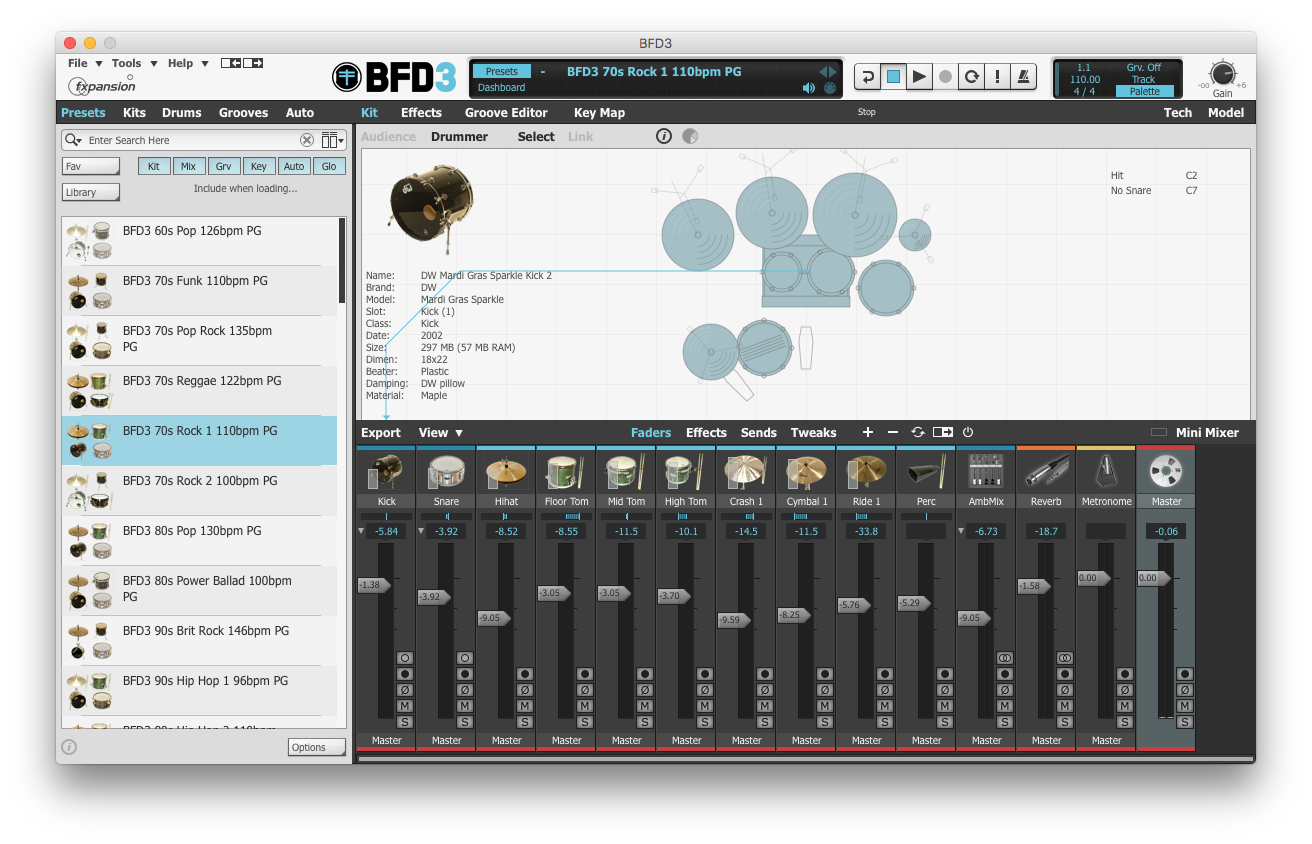Click the Options button
The image size is (1312, 844).
pyautogui.click(x=316, y=747)
